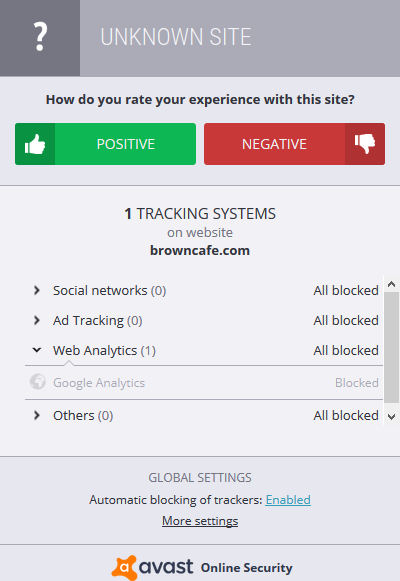This screenshot has width=400, height=581.
Task: Click the tracker list scroll up arrow
Action: [391, 284]
